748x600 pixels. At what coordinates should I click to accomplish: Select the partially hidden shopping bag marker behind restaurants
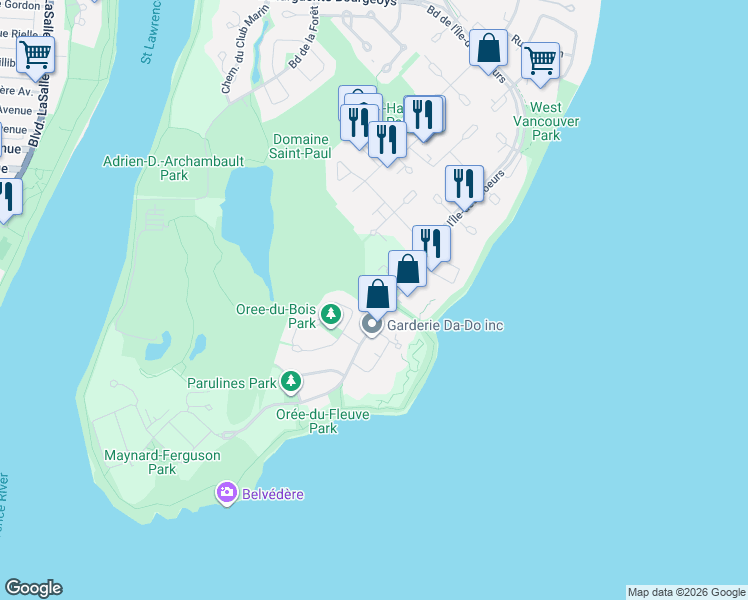[x=359, y=93]
